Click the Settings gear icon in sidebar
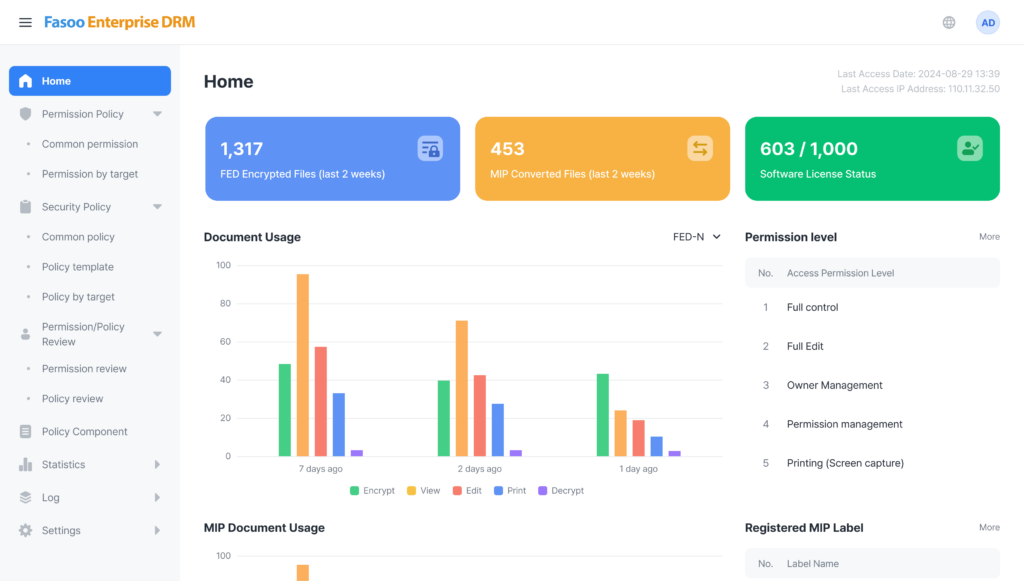The width and height of the screenshot is (1024, 581). pos(26,531)
